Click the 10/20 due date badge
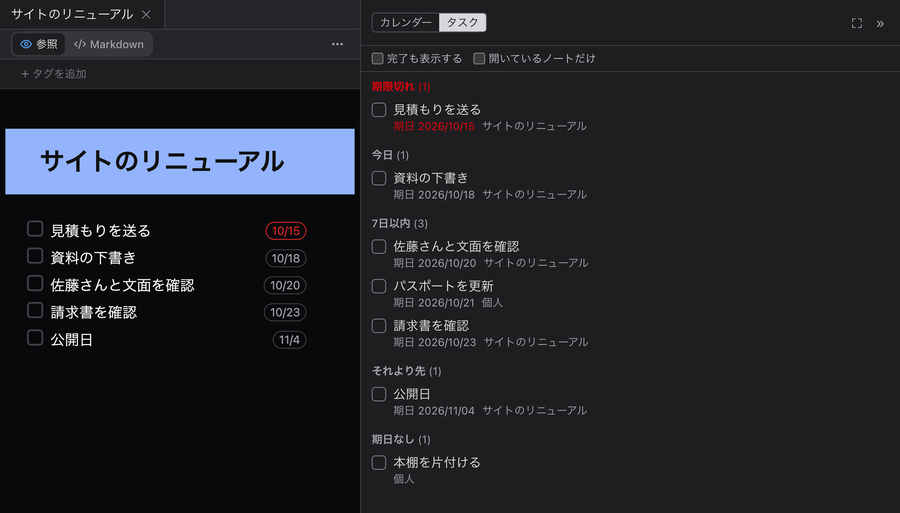This screenshot has width=900, height=513. pyautogui.click(x=285, y=285)
